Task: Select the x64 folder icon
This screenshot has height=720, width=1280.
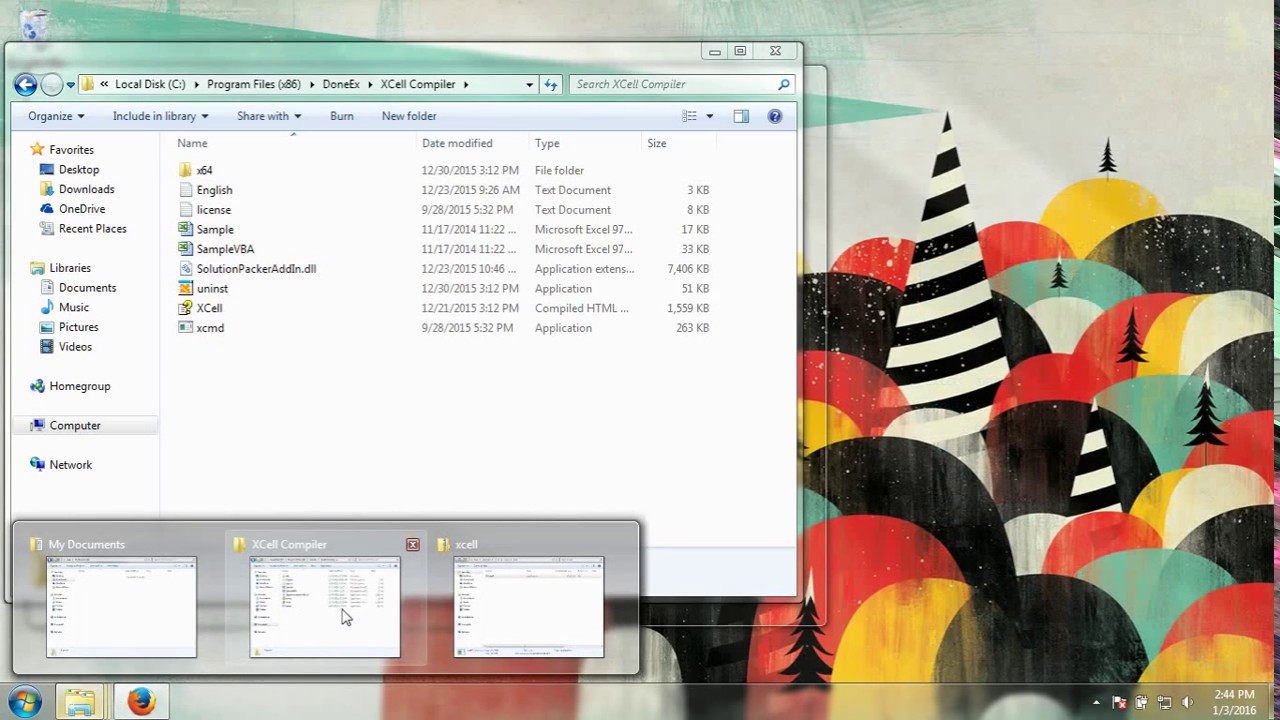Action: click(185, 170)
